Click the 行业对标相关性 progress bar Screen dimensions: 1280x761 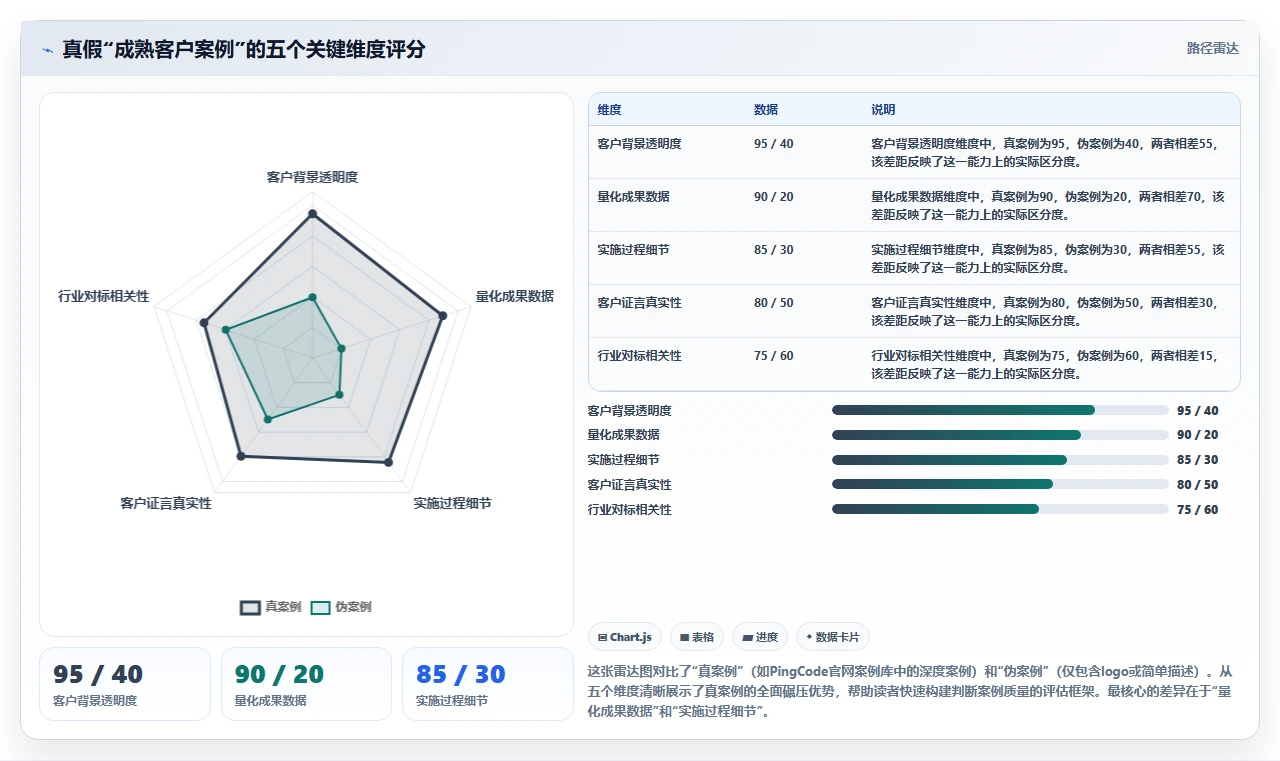point(1000,510)
